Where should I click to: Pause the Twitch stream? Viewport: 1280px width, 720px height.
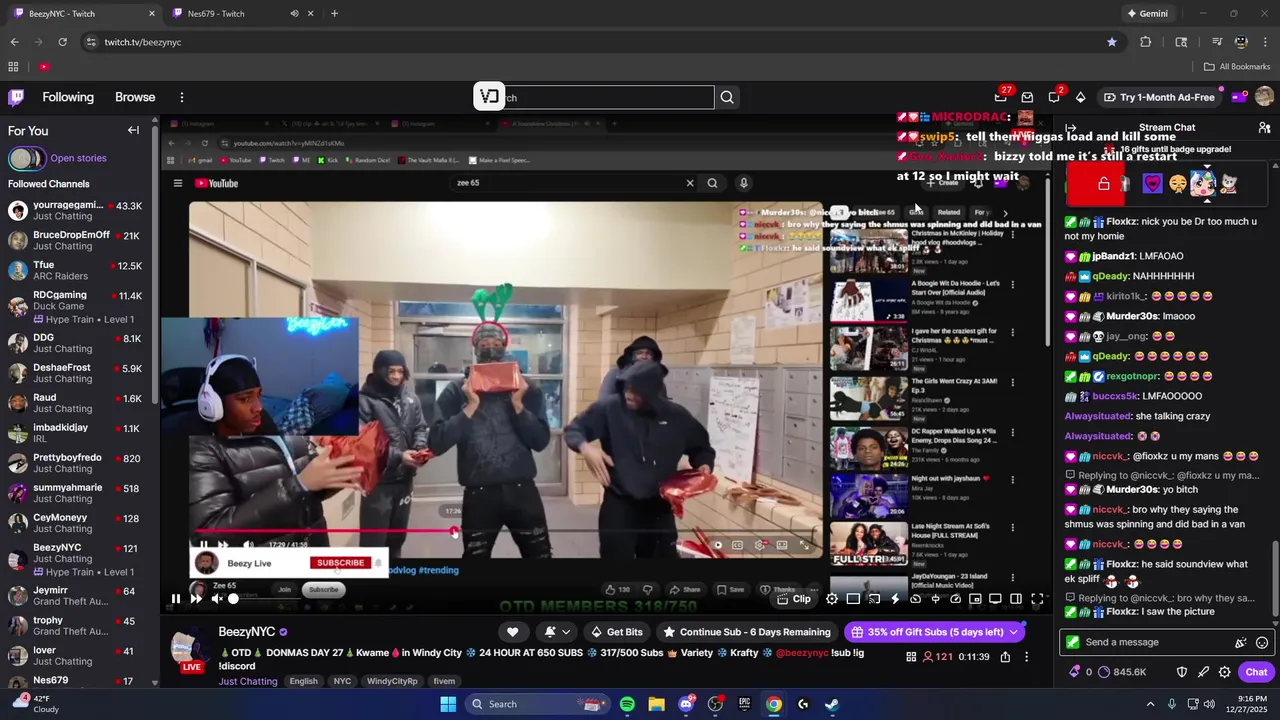click(x=176, y=599)
